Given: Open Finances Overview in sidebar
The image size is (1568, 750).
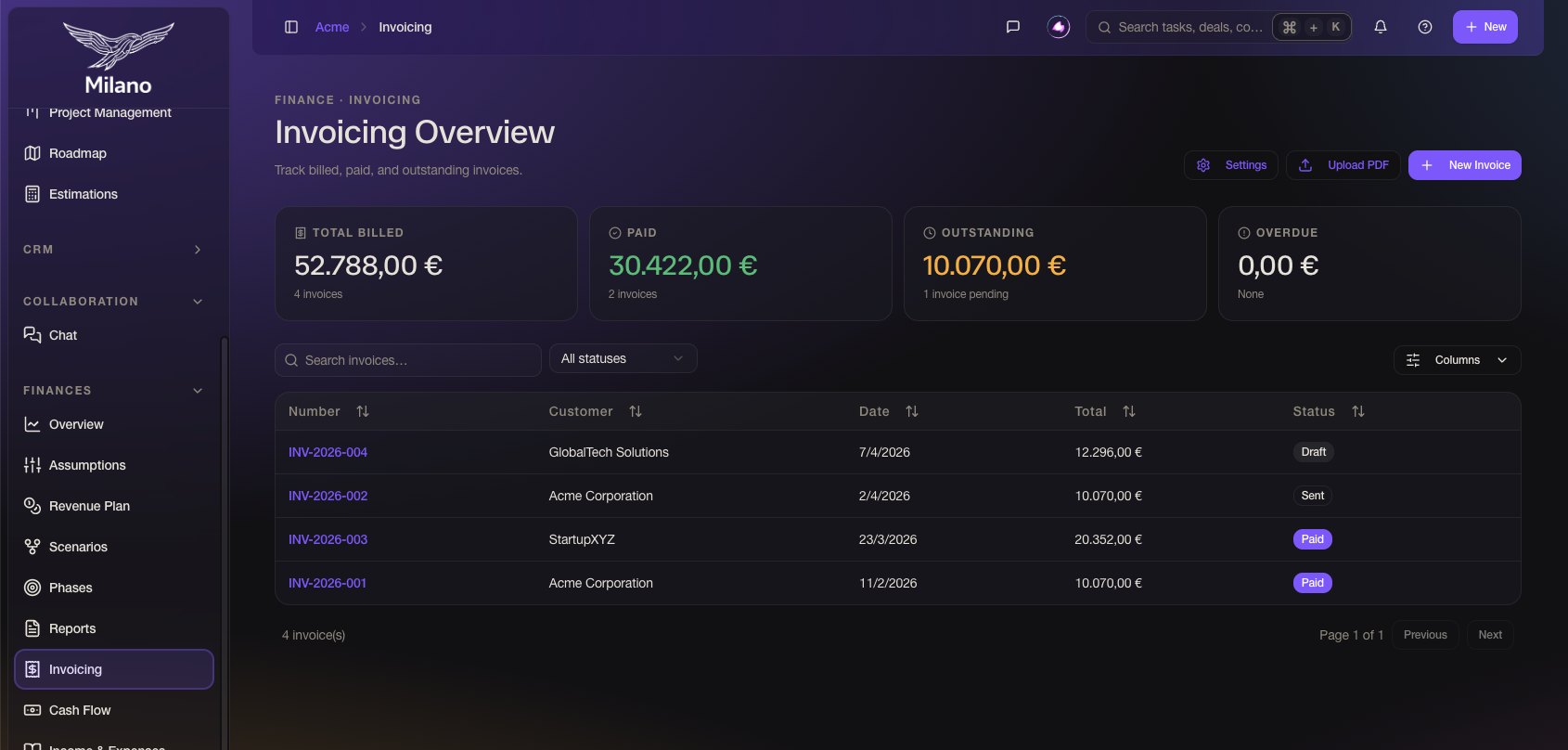Looking at the screenshot, I should tap(114, 424).
